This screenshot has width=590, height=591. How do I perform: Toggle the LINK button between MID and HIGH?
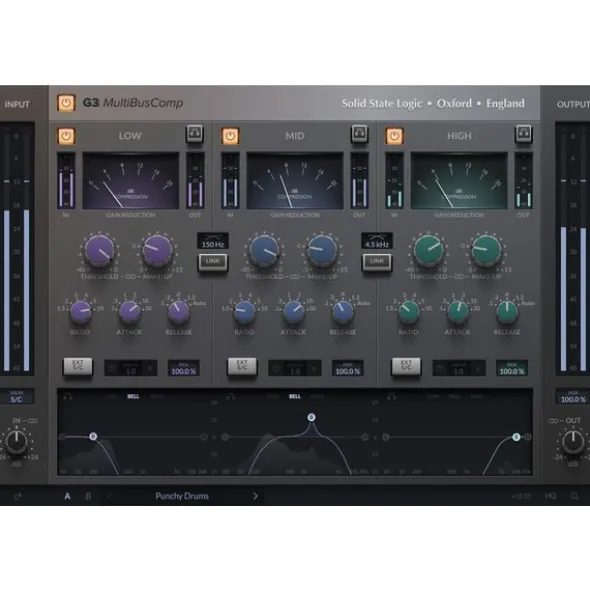(377, 262)
